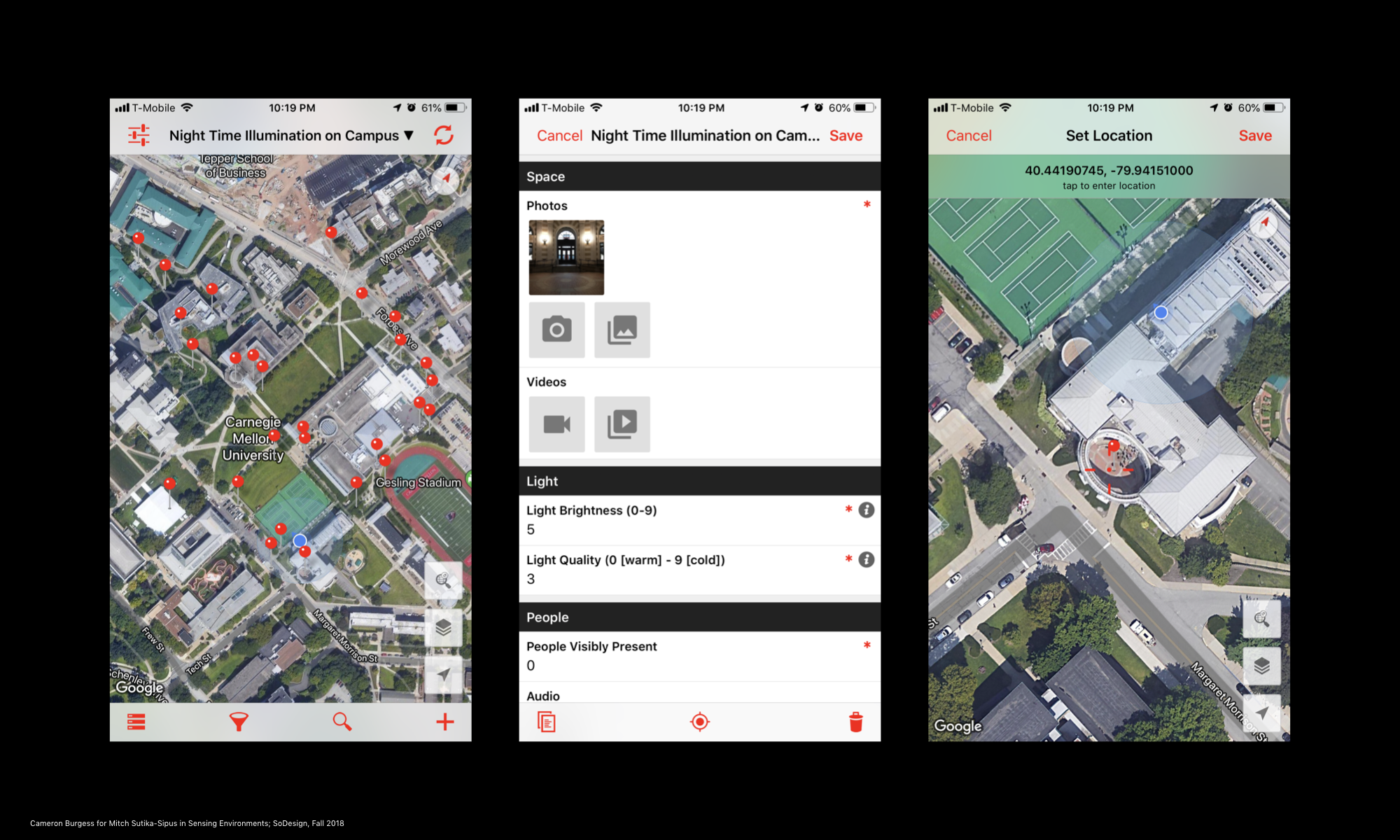The width and height of the screenshot is (1400, 840).
Task: Open the attached building photo thumbnail
Action: tap(566, 258)
